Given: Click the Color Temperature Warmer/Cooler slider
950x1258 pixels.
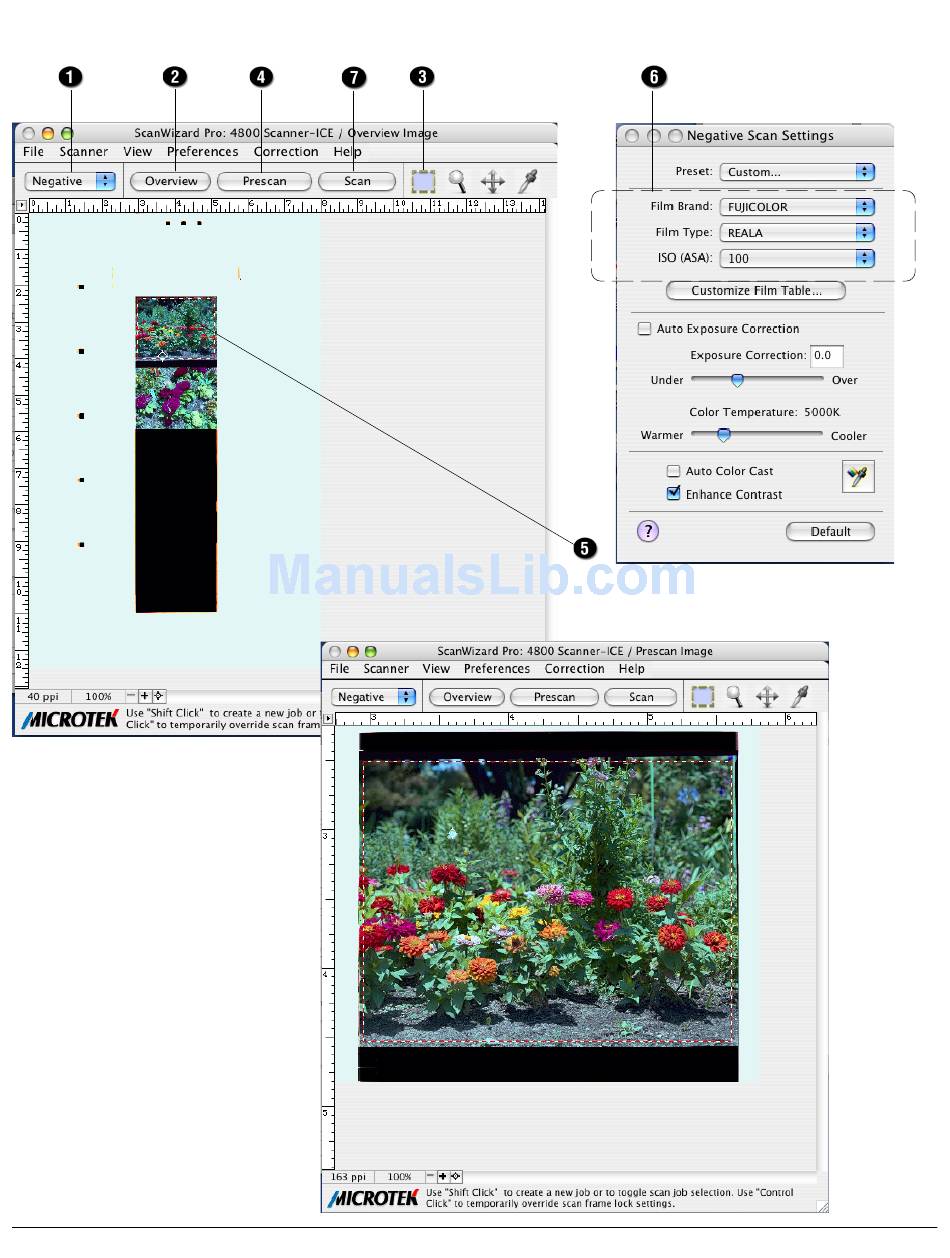Looking at the screenshot, I should (724, 435).
